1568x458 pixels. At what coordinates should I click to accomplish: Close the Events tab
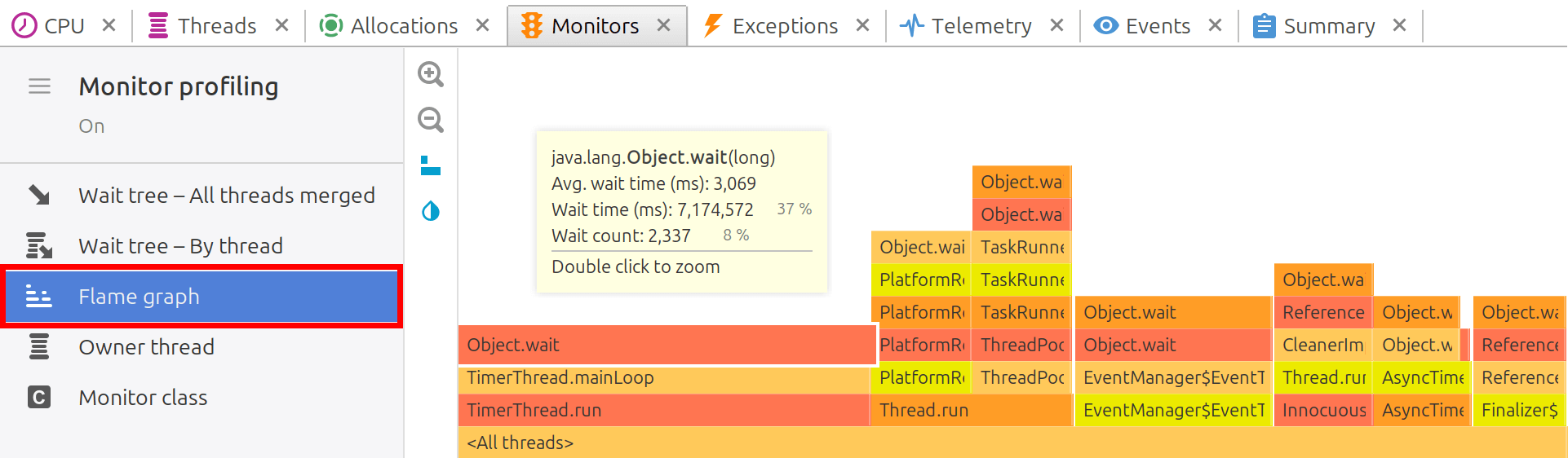click(1215, 25)
